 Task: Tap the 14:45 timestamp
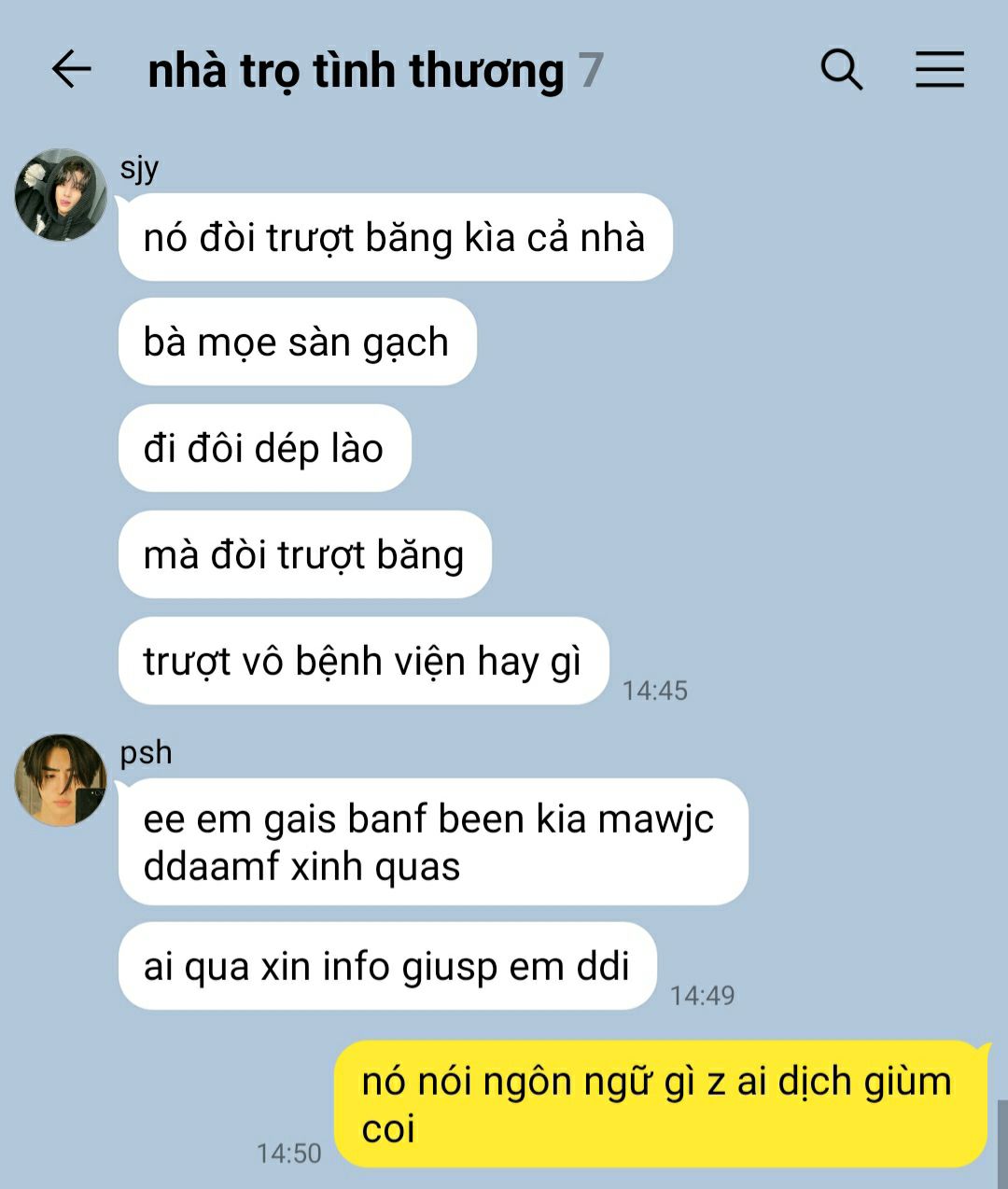point(655,691)
